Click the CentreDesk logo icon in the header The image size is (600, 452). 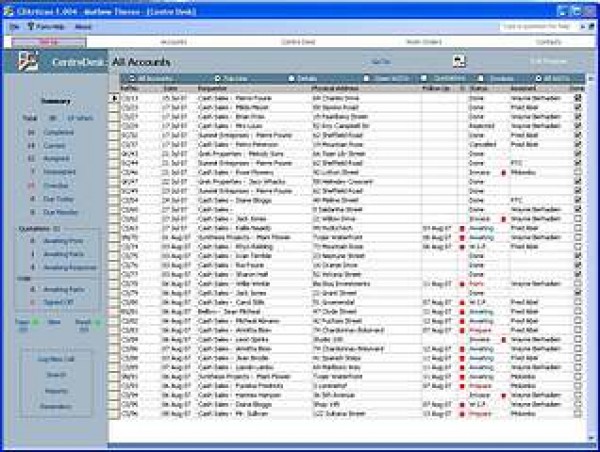pyautogui.click(x=28, y=61)
